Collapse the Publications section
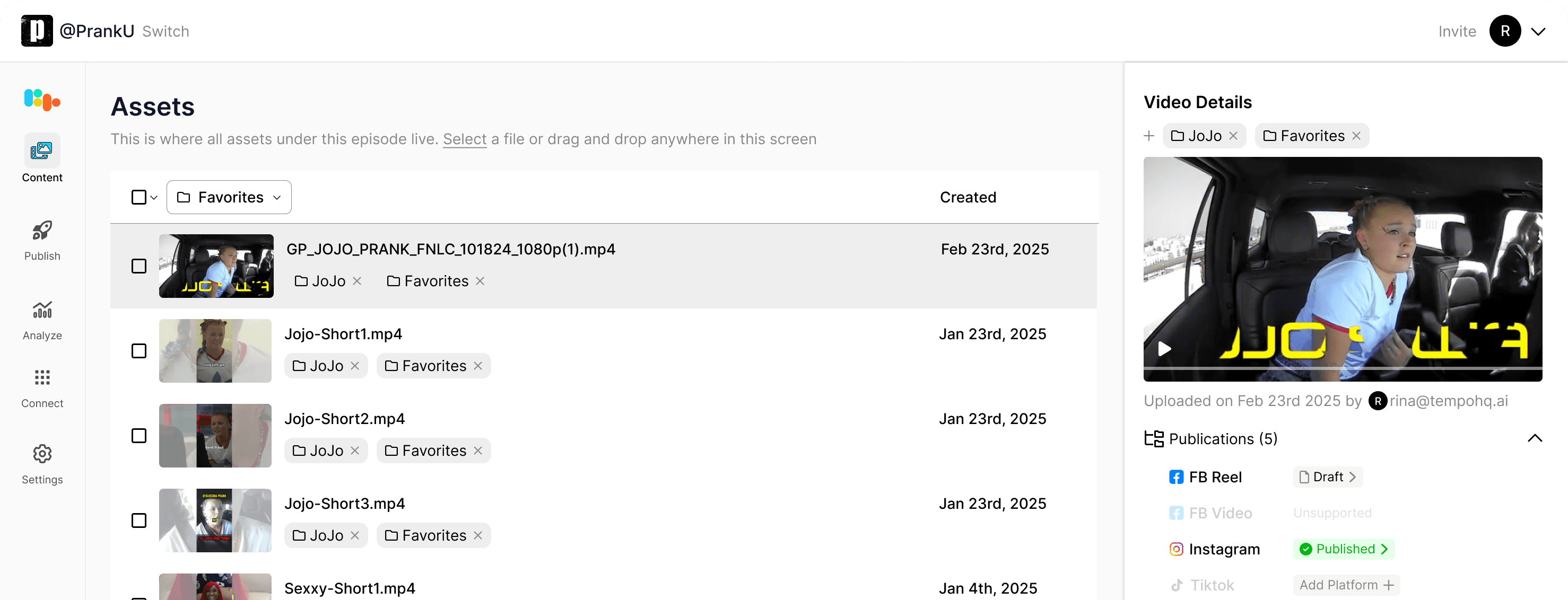Screen dimensions: 1568x600 1535,438
